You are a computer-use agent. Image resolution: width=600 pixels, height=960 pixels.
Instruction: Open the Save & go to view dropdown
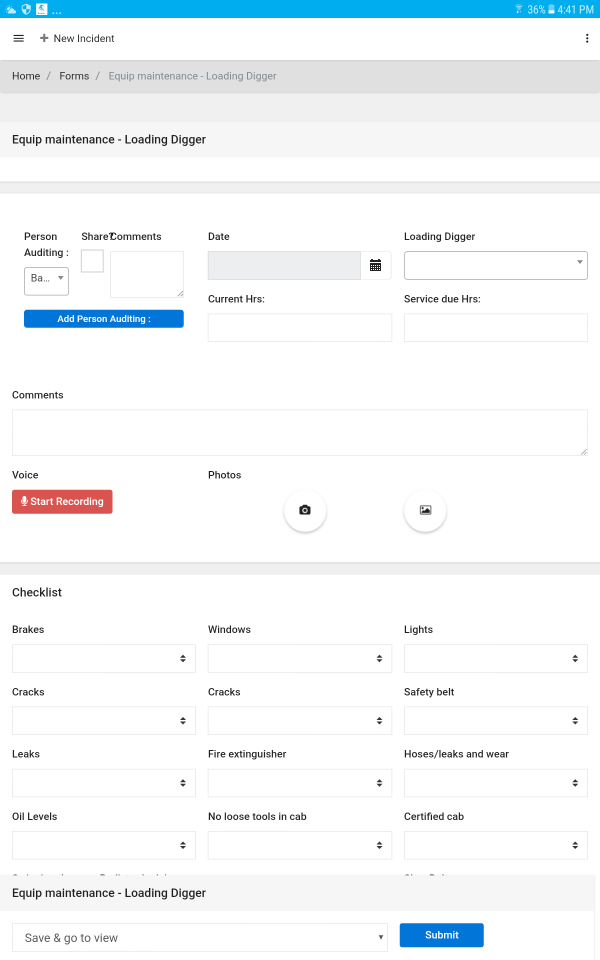pyautogui.click(x=199, y=935)
